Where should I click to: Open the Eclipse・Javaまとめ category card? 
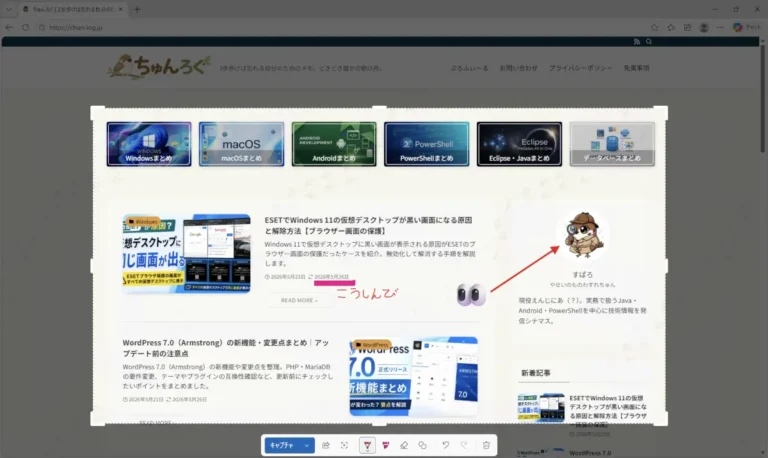(519, 144)
